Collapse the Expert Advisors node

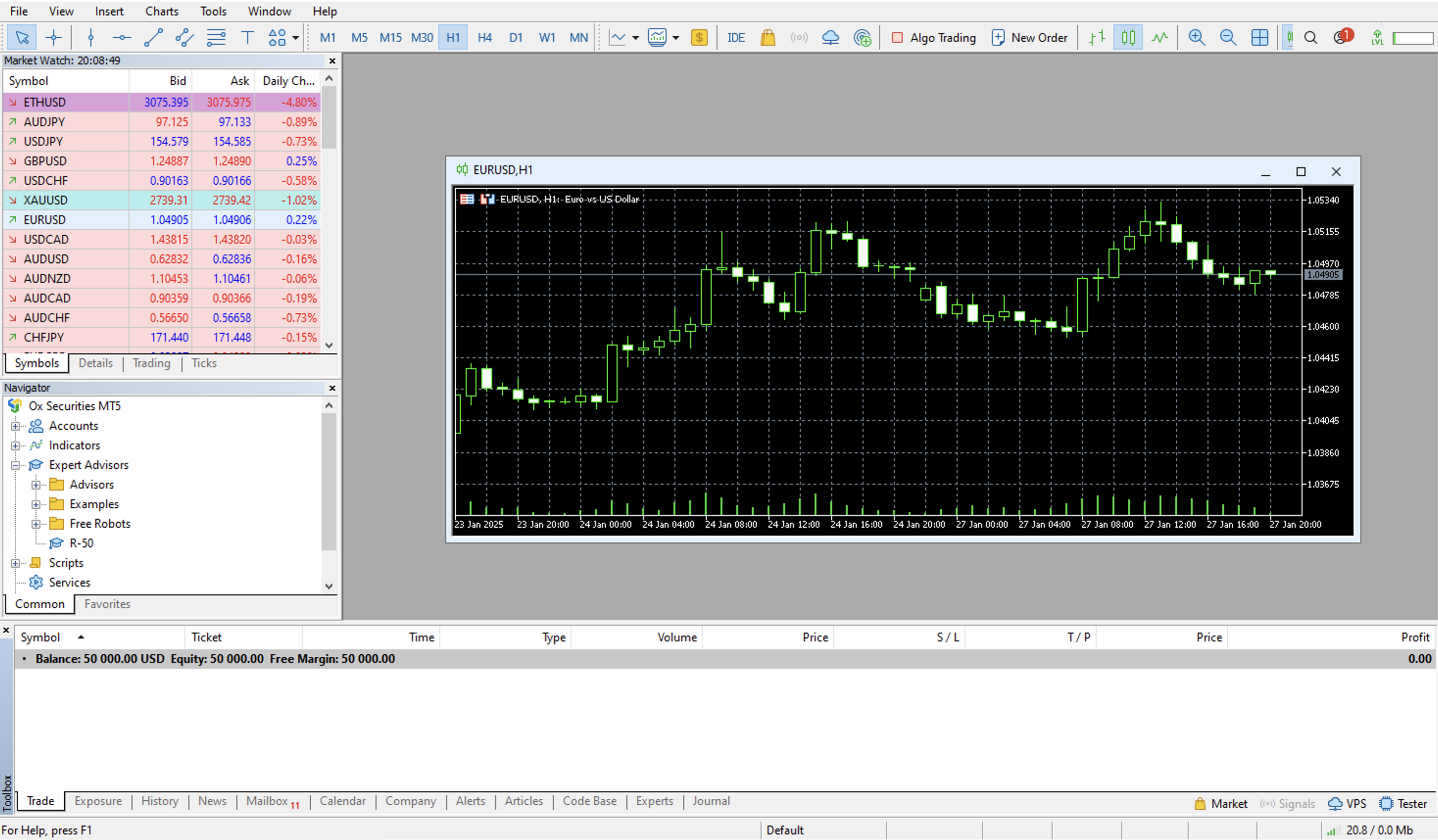click(x=15, y=465)
